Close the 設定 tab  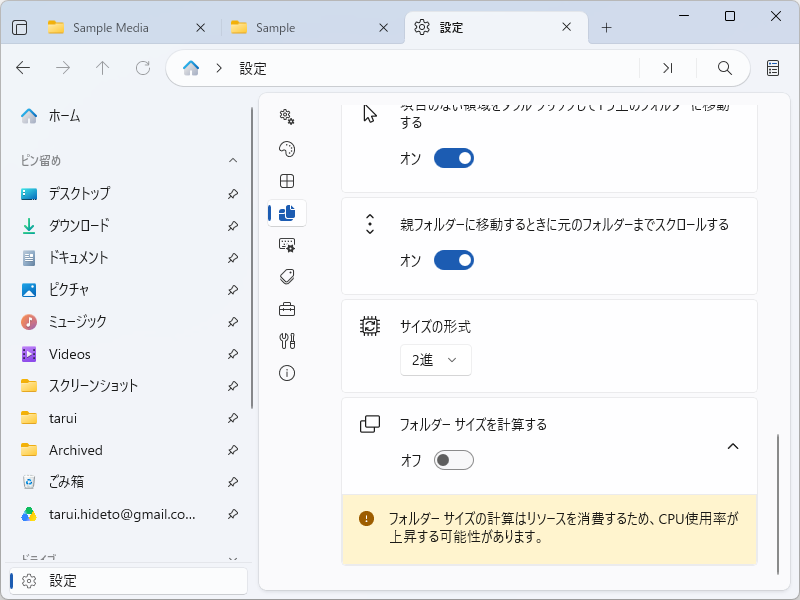pyautogui.click(x=566, y=27)
